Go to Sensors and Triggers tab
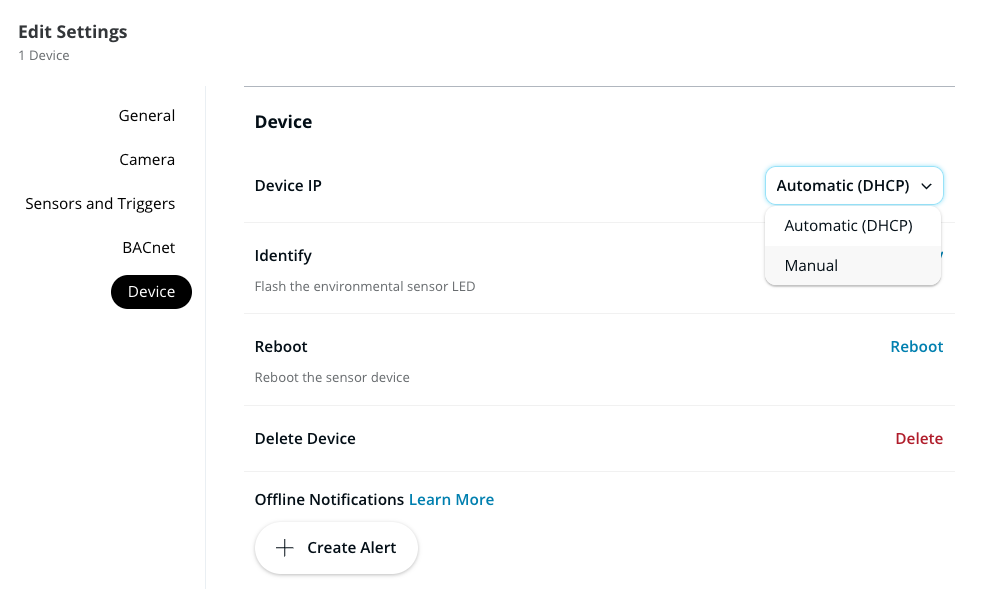This screenshot has height=589, width=988. coord(100,204)
